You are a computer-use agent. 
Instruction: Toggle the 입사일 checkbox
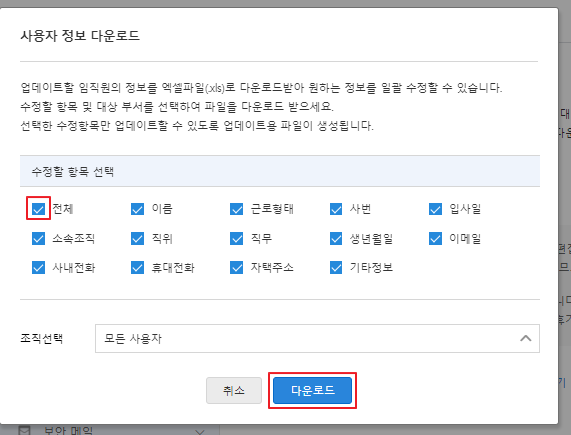coord(435,209)
